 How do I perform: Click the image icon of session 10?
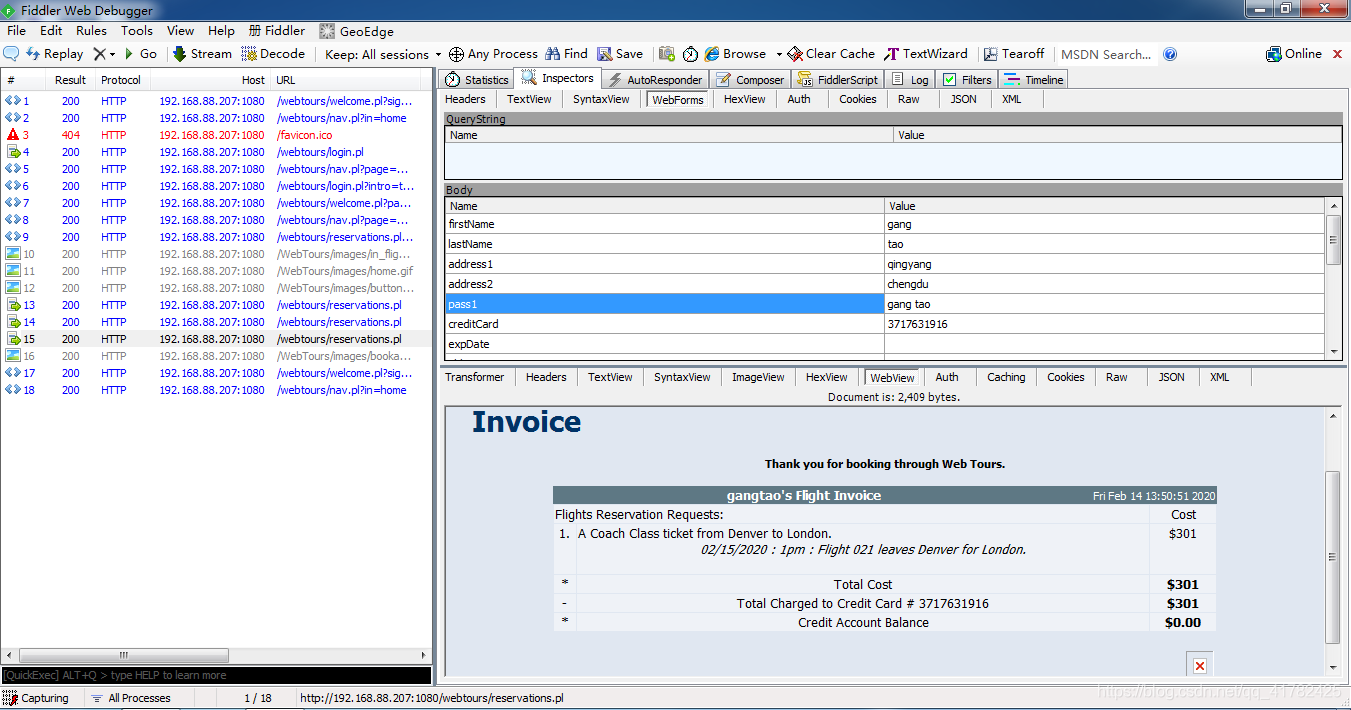13,254
